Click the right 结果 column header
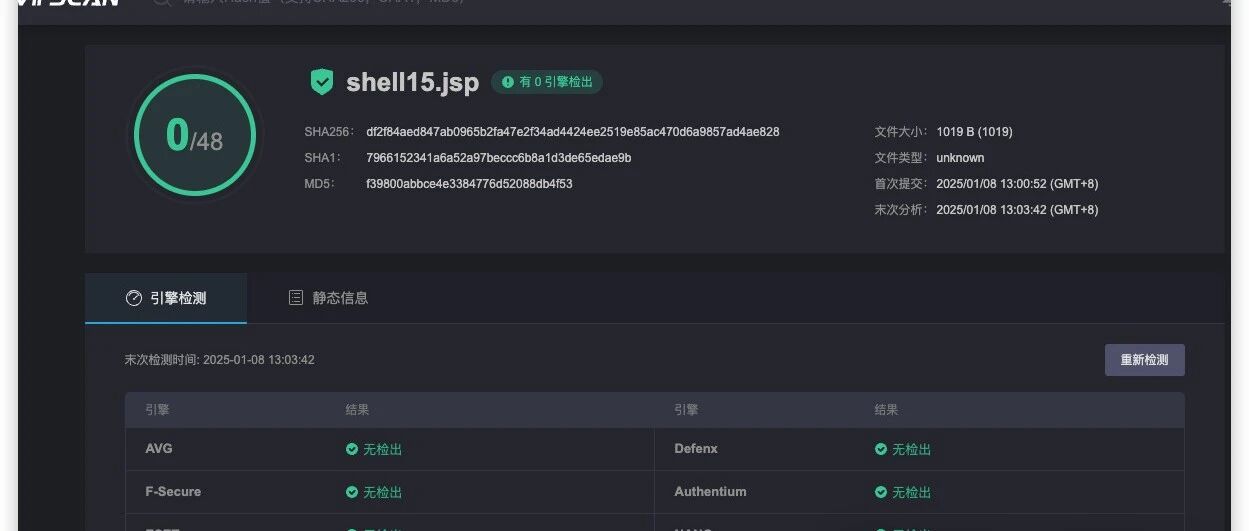This screenshot has height=531, width=1249. (886, 410)
